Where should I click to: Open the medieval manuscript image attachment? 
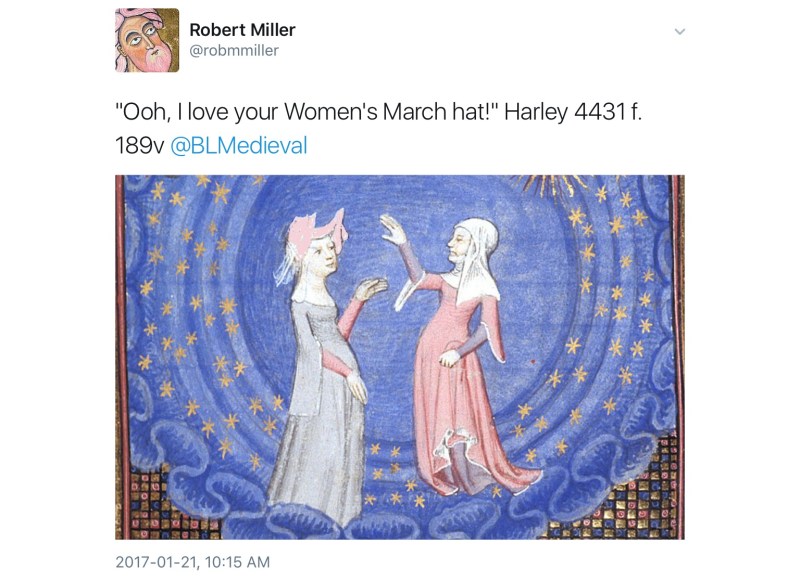tap(400, 357)
